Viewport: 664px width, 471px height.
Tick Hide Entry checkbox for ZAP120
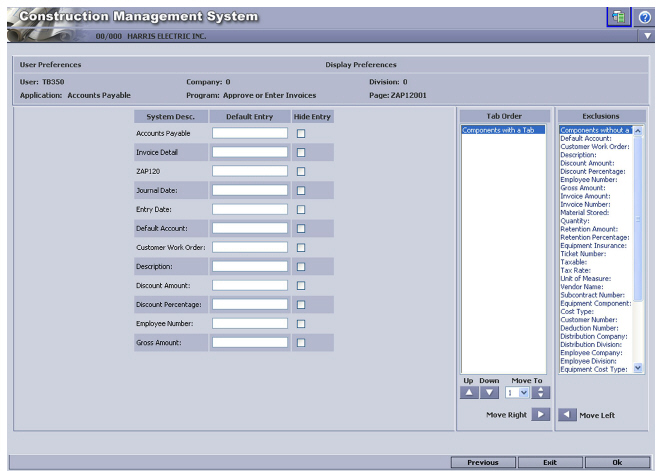(301, 172)
